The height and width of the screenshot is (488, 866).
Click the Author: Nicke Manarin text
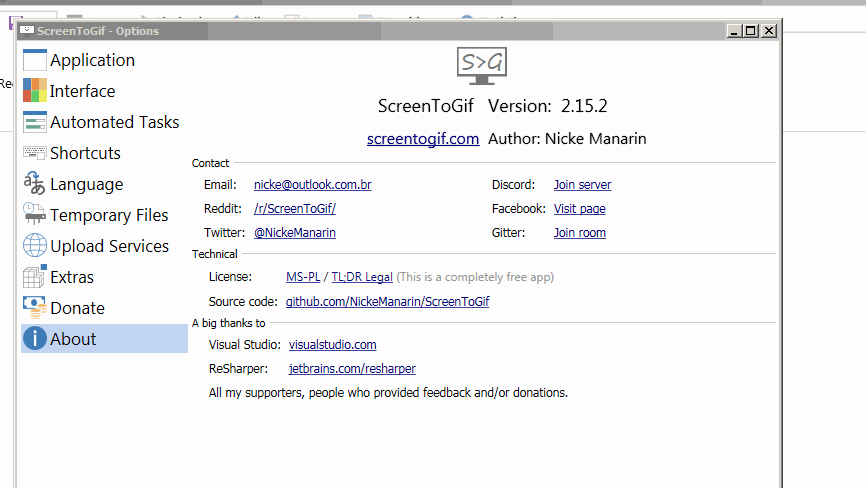point(567,139)
